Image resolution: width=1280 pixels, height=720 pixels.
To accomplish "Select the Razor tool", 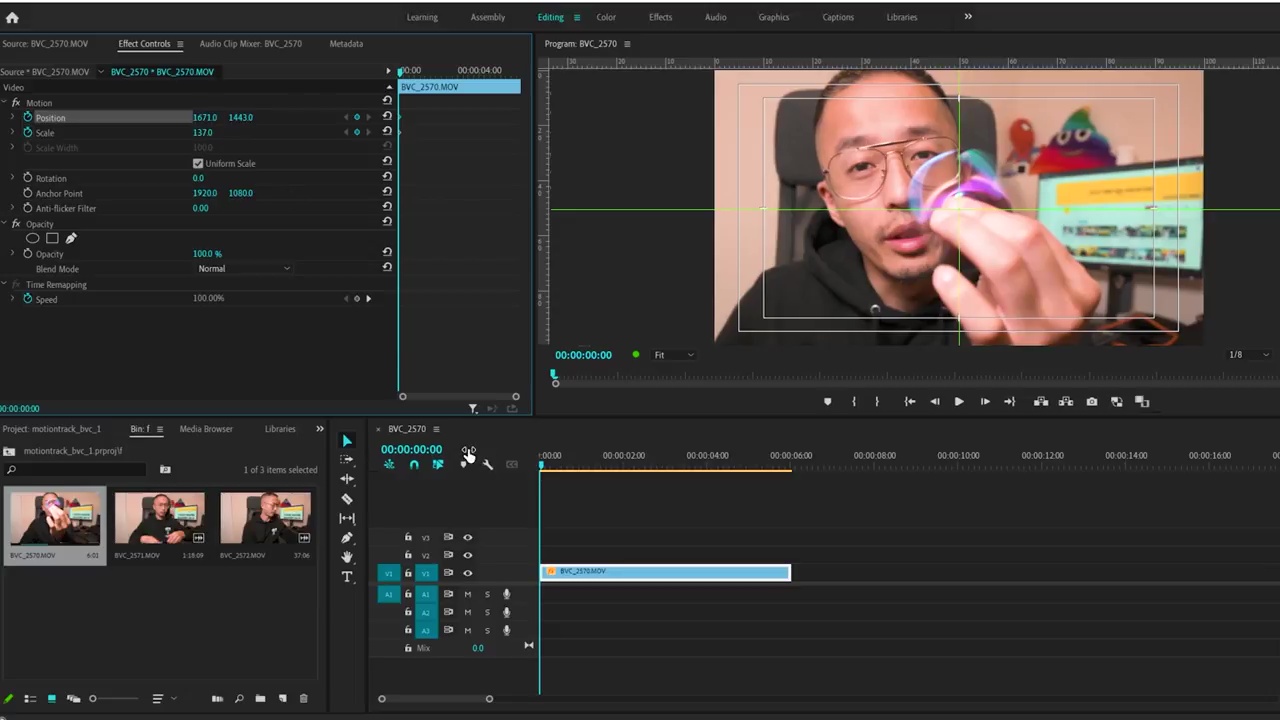I will click(347, 498).
